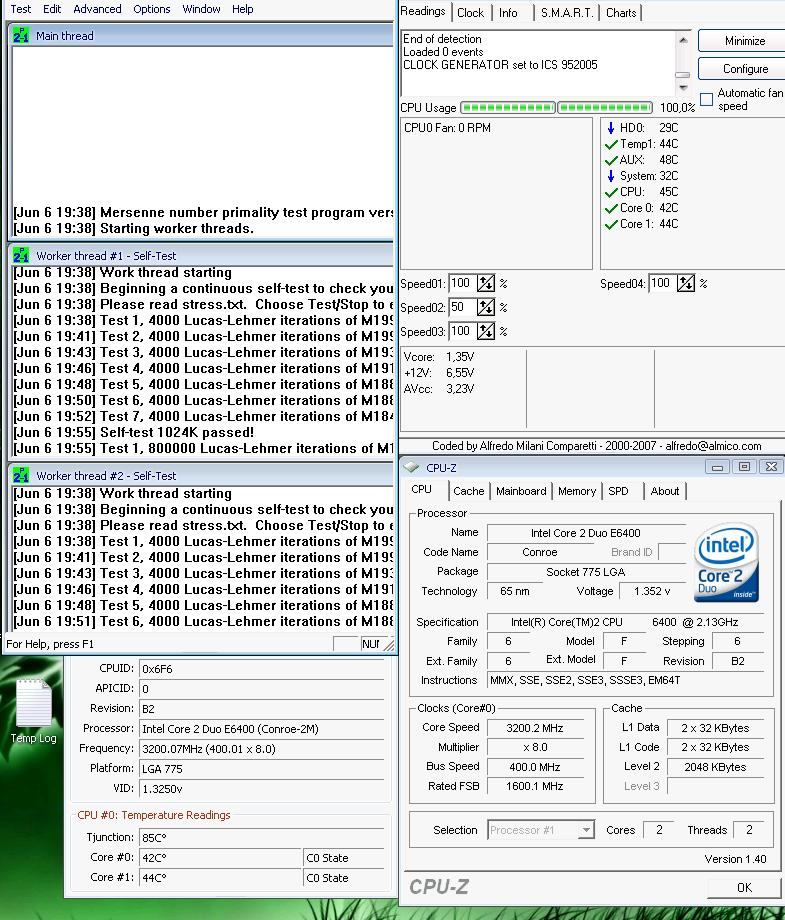Click the Speed02 spinner arrows
Screen dimensions: 785x920
[486, 307]
